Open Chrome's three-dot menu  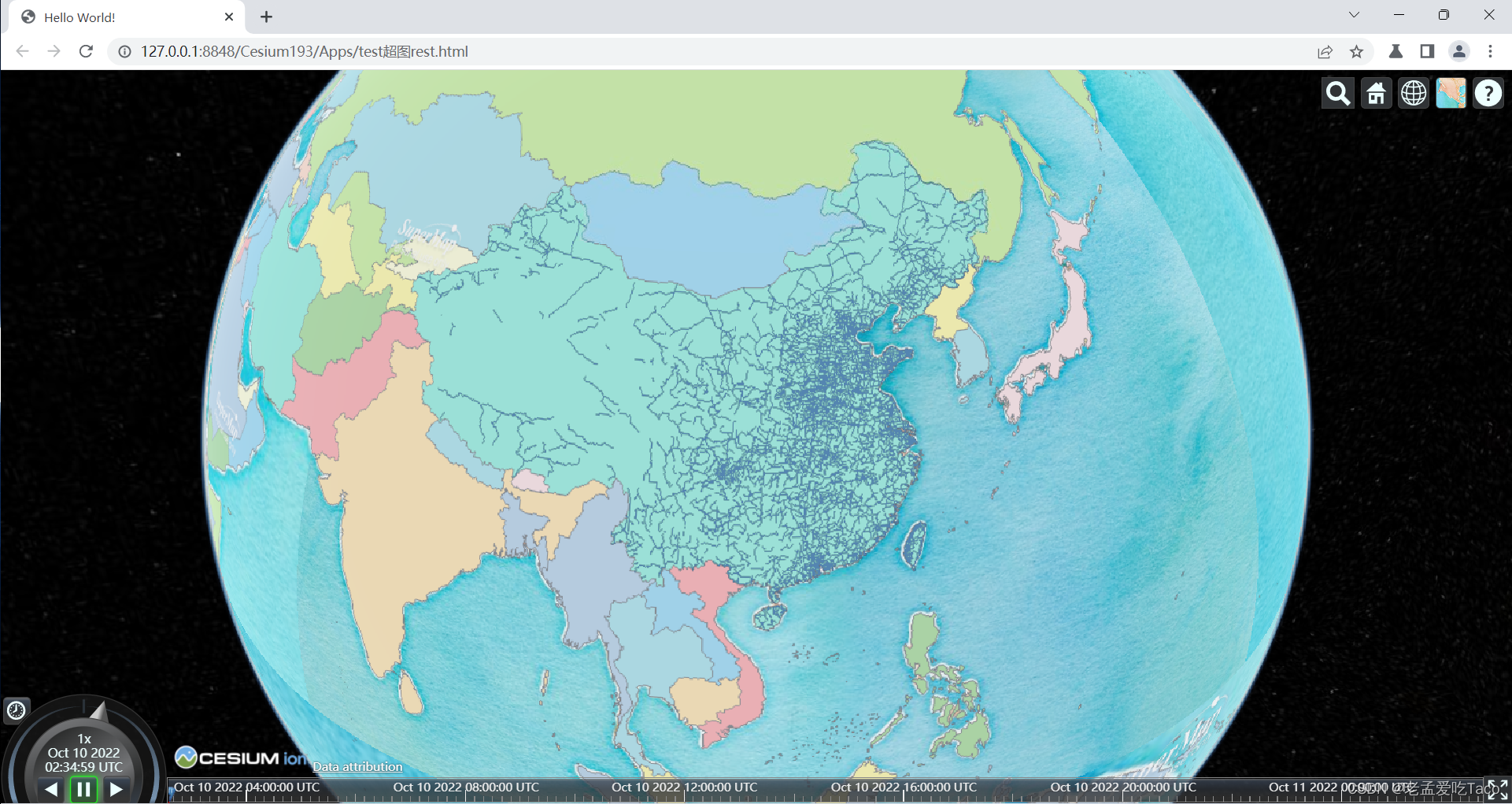(x=1490, y=51)
